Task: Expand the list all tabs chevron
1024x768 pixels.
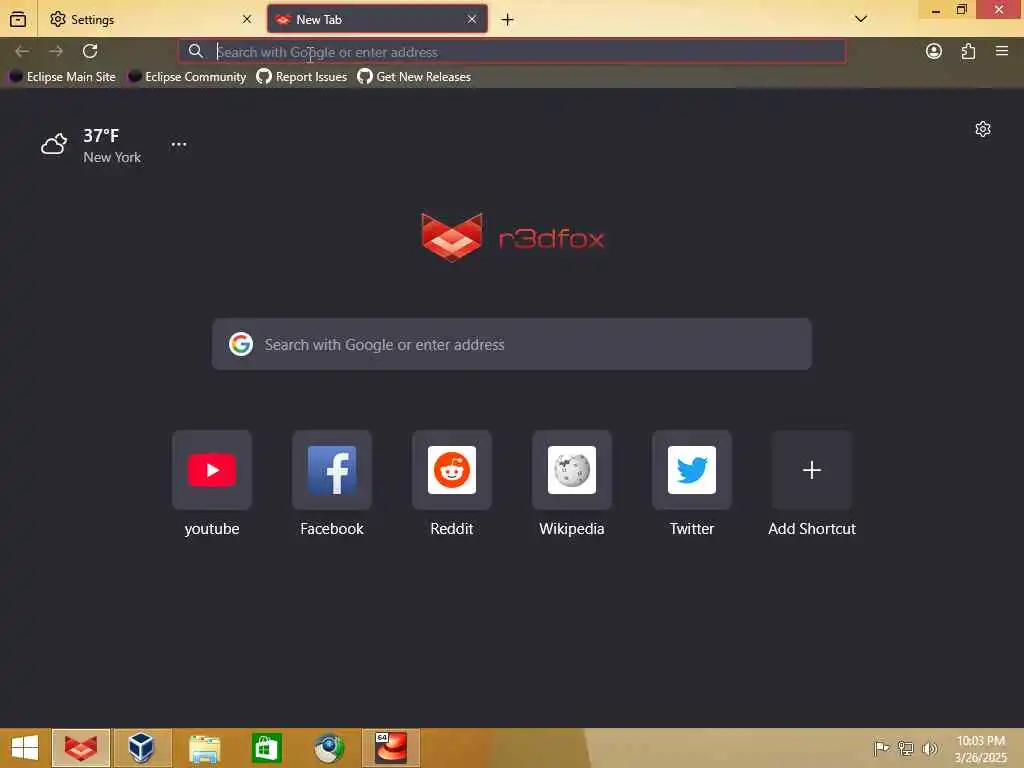Action: pos(861,19)
